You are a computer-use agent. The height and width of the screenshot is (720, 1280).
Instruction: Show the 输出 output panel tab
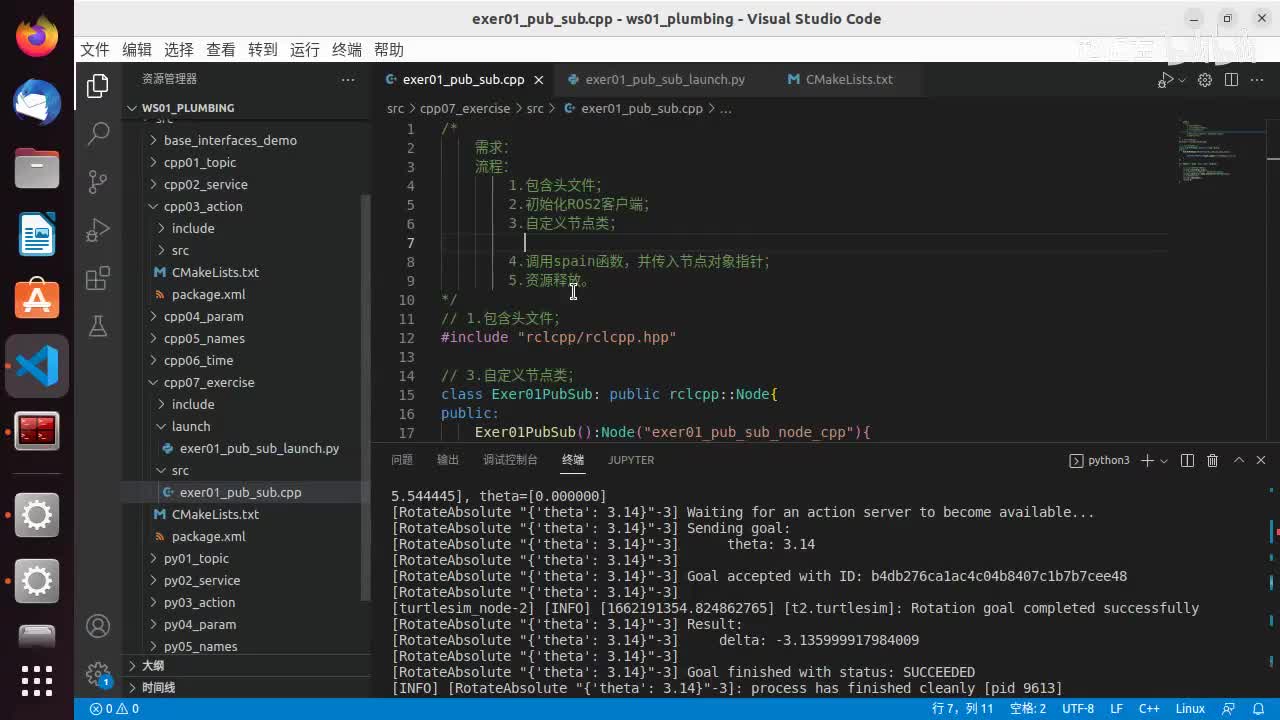click(x=448, y=460)
